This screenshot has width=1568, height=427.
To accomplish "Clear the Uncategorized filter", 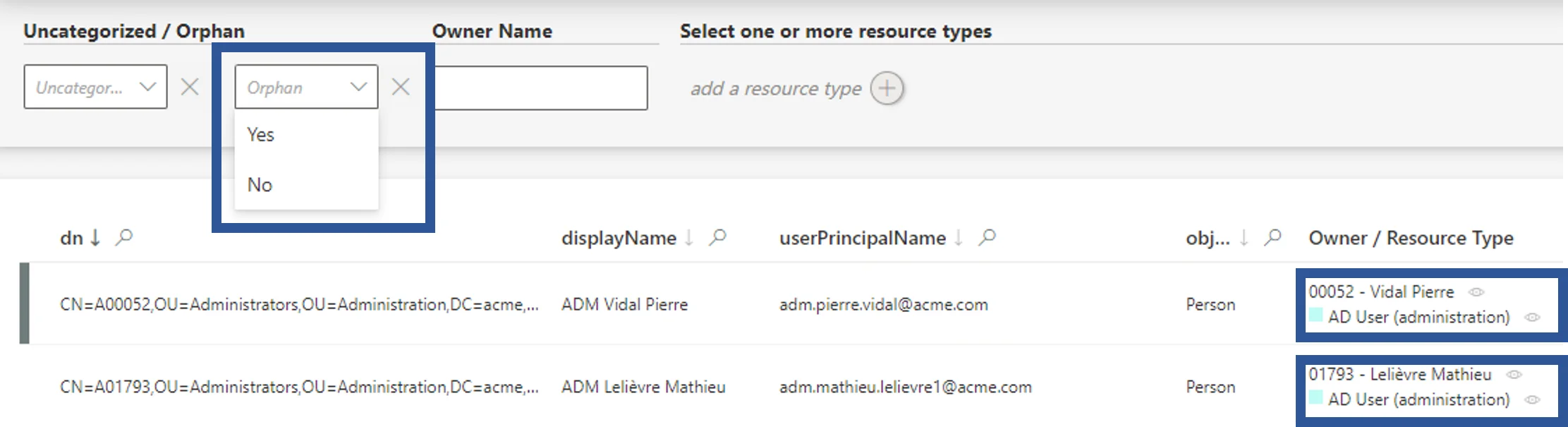I will (190, 87).
